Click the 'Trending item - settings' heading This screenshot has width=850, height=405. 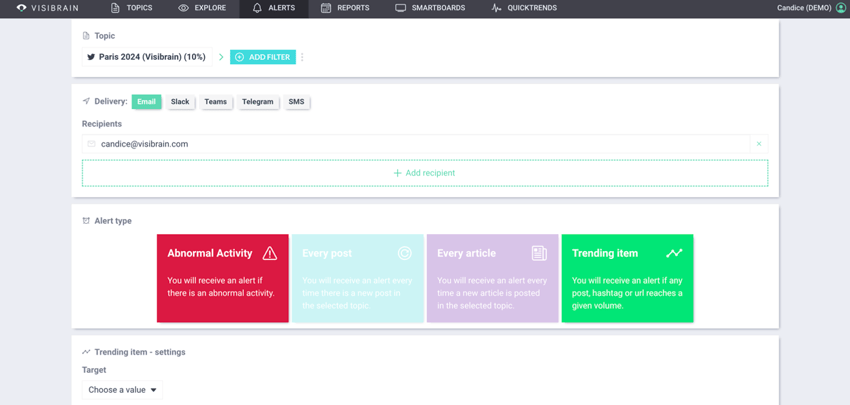[x=140, y=352]
